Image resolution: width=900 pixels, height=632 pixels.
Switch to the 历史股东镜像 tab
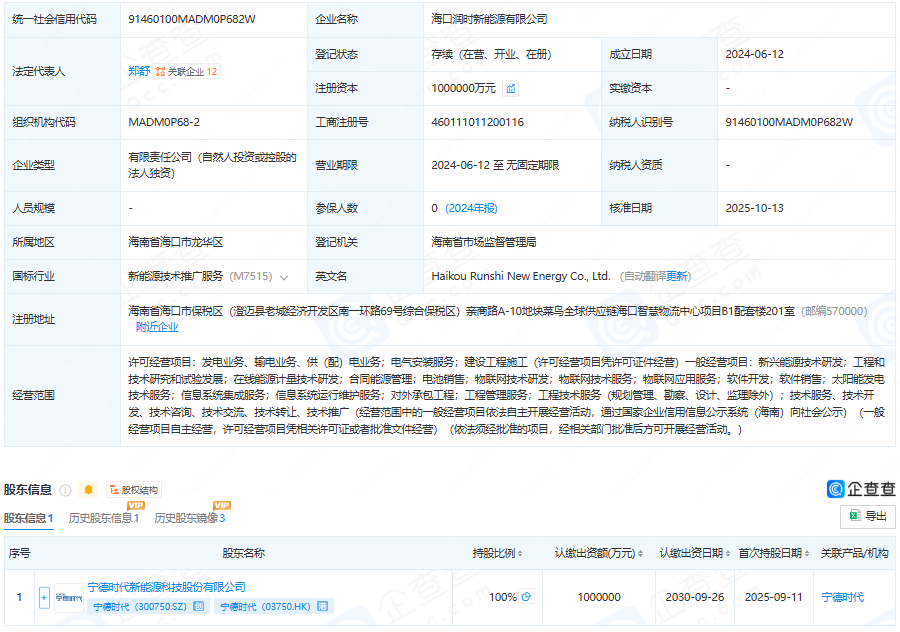[x=189, y=519]
